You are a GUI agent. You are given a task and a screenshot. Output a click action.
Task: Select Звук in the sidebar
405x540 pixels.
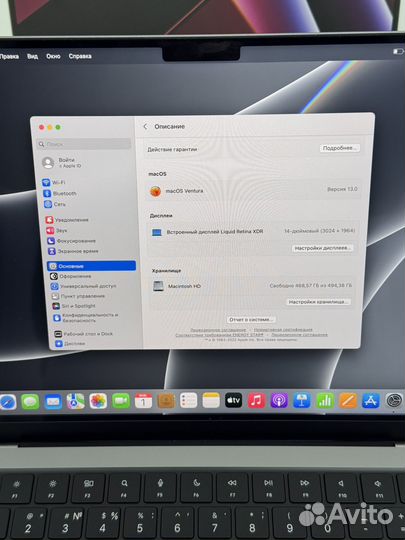pyautogui.click(x=57, y=230)
